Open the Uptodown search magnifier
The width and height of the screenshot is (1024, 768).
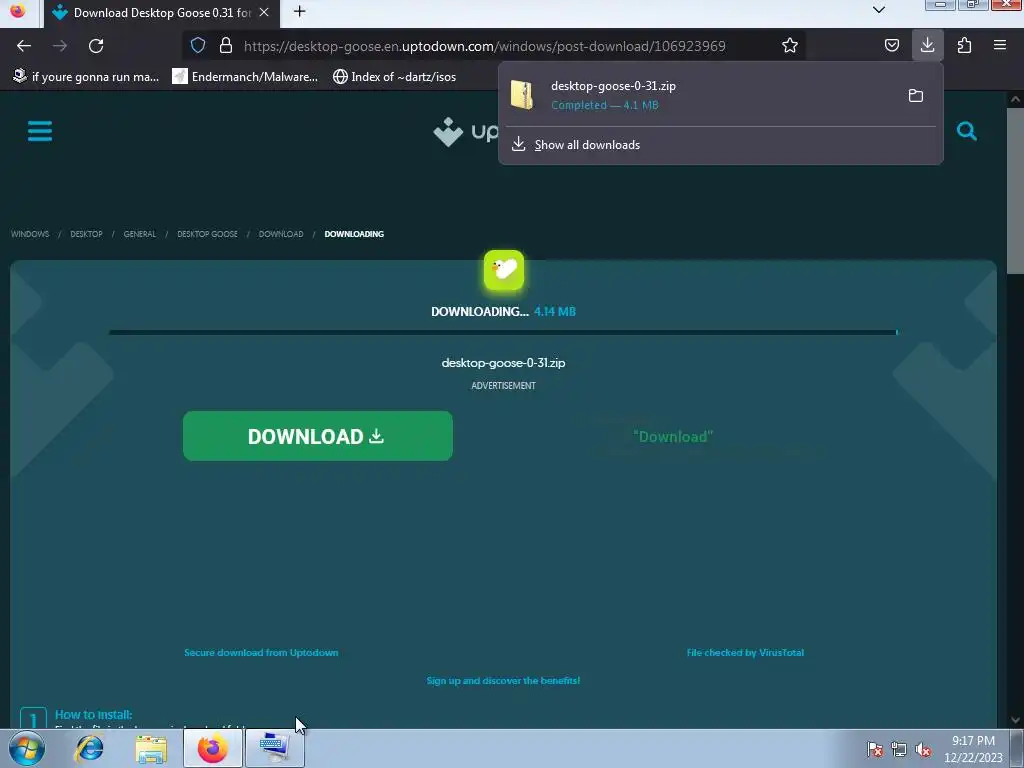point(967,131)
